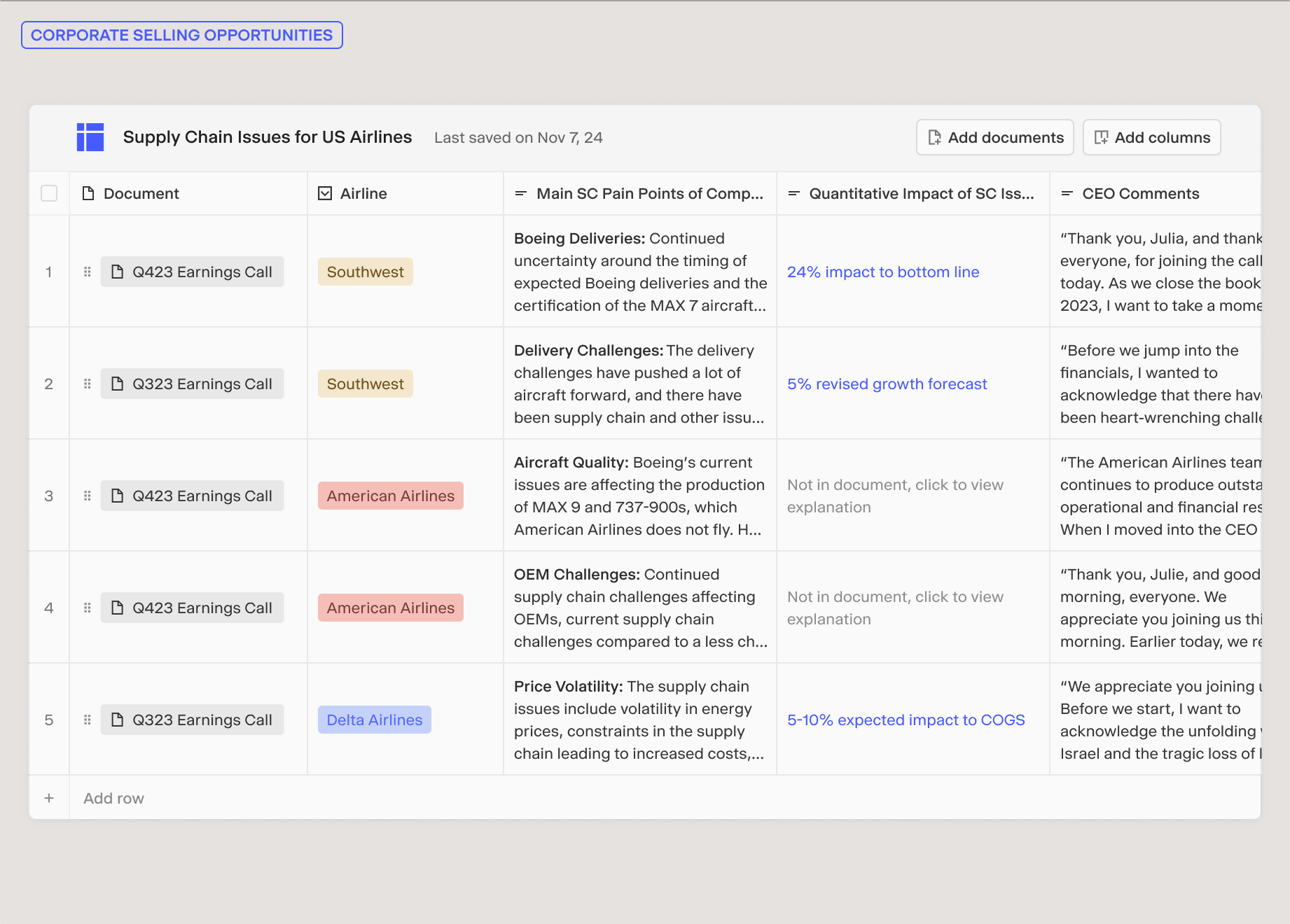Select the Quantitative Impact column header
This screenshot has width=1290, height=924.
(x=920, y=193)
